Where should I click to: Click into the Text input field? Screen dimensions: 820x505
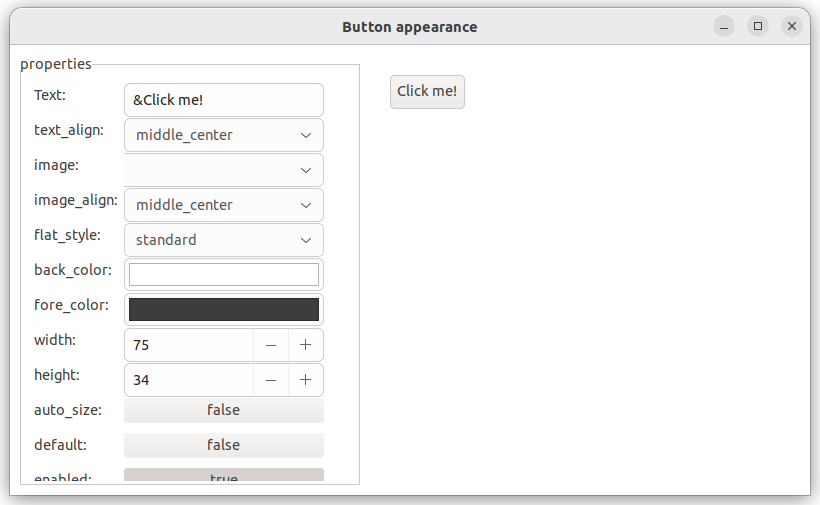(223, 100)
